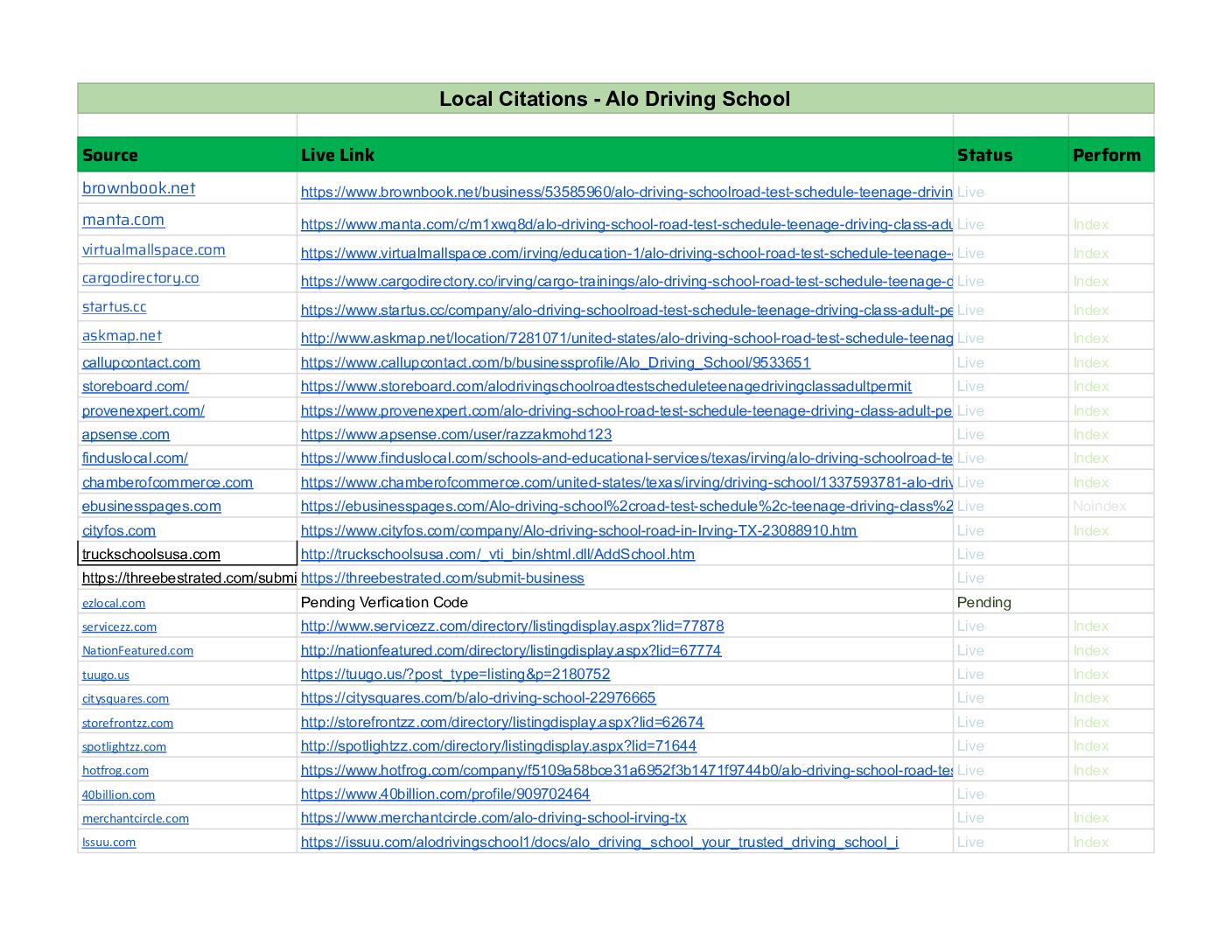The width and height of the screenshot is (1232, 952).
Task: Open the startus.cc/company live link URL
Action: click(626, 310)
